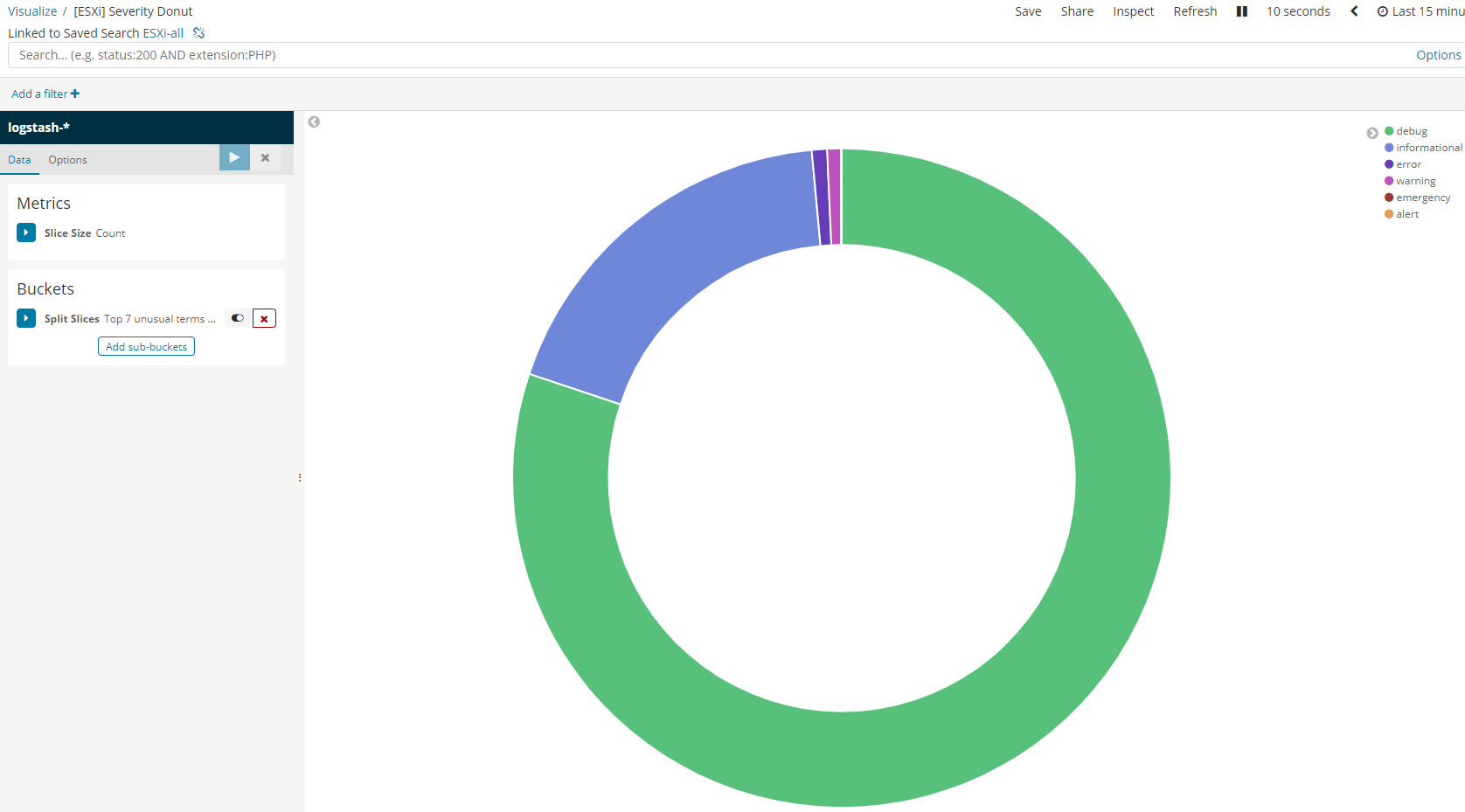Pause auto-refresh with the pause icon
This screenshot has height=812, width=1465.
coord(1241,11)
